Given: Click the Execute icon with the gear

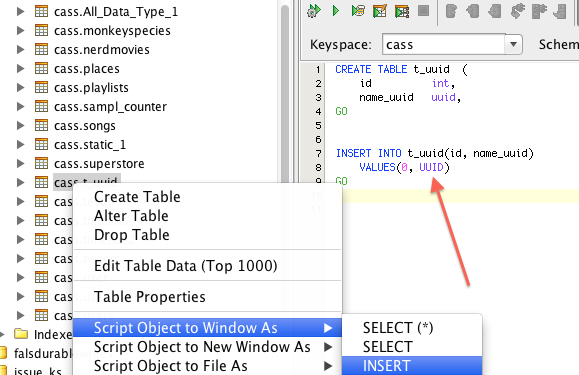Looking at the screenshot, I should [x=314, y=11].
